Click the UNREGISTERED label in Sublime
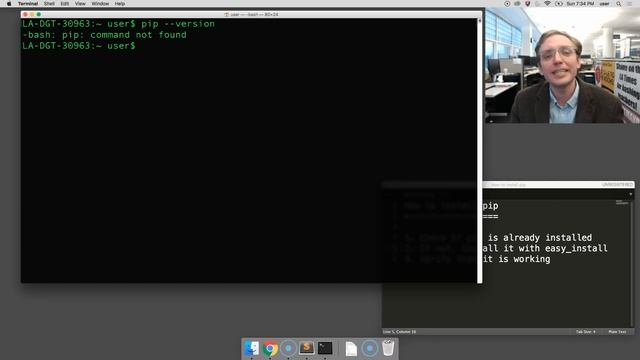This screenshot has width=640, height=360. tap(617, 184)
